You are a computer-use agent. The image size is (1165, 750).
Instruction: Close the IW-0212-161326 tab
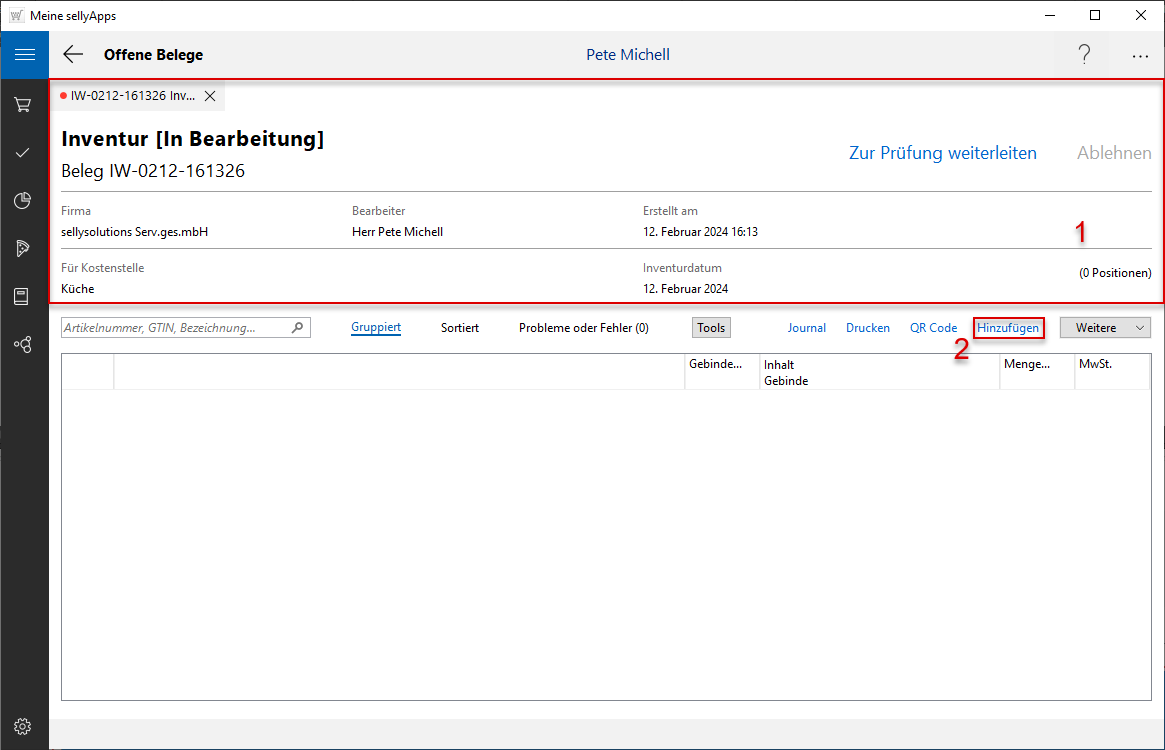click(210, 96)
